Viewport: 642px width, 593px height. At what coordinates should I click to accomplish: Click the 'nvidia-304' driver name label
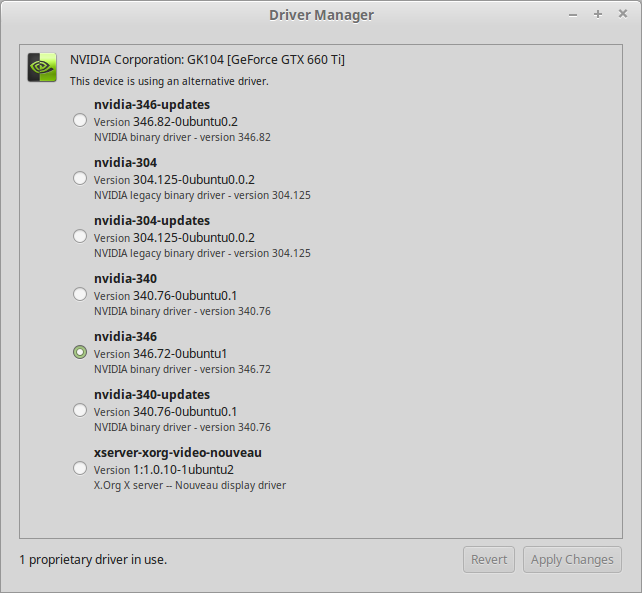click(125, 163)
